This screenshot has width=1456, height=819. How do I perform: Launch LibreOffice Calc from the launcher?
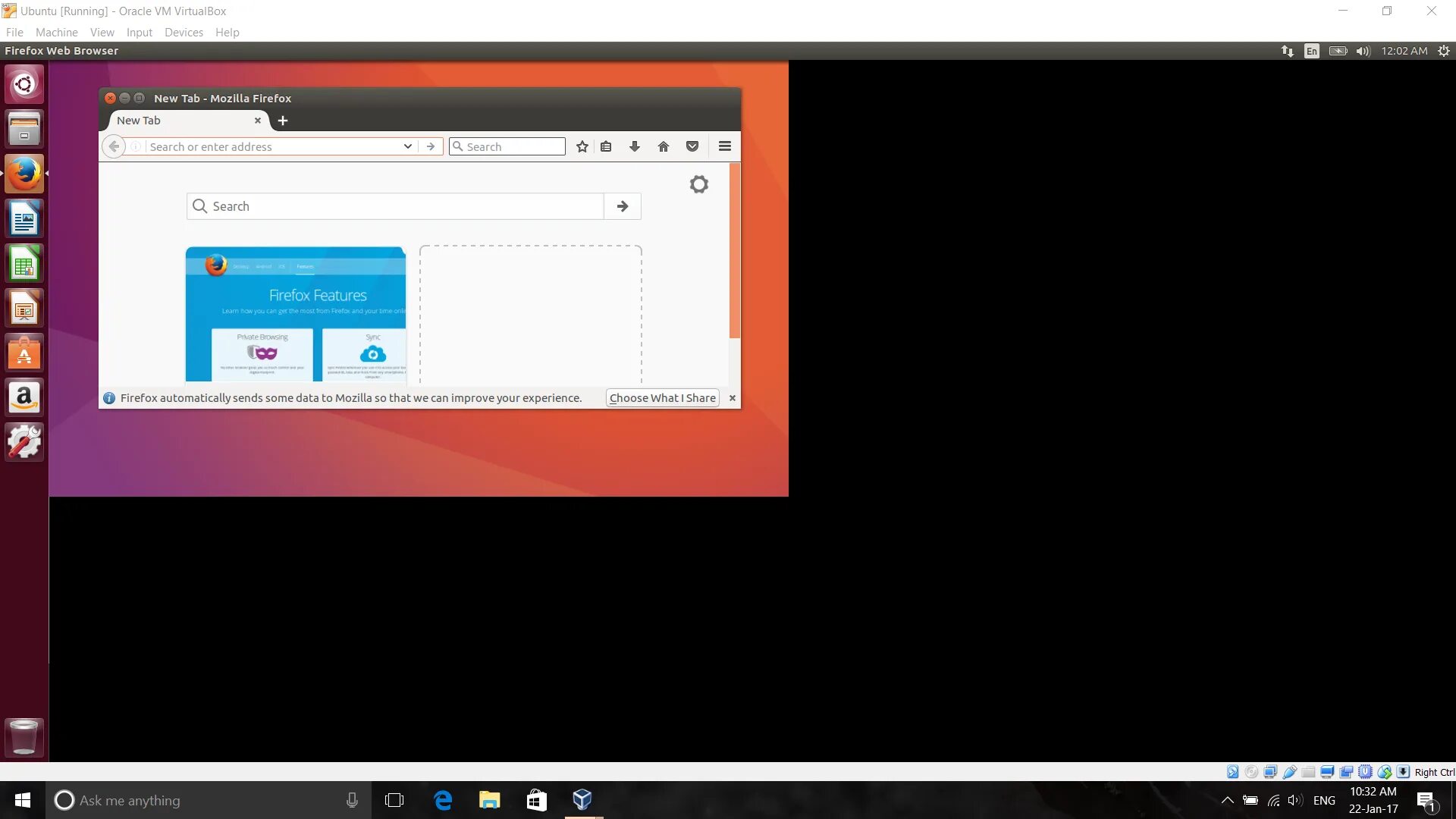[24, 263]
